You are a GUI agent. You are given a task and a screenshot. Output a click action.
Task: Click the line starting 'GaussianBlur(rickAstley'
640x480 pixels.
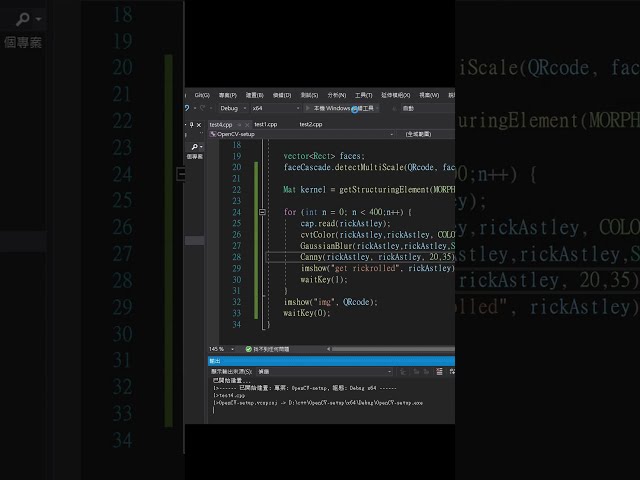coord(378,246)
